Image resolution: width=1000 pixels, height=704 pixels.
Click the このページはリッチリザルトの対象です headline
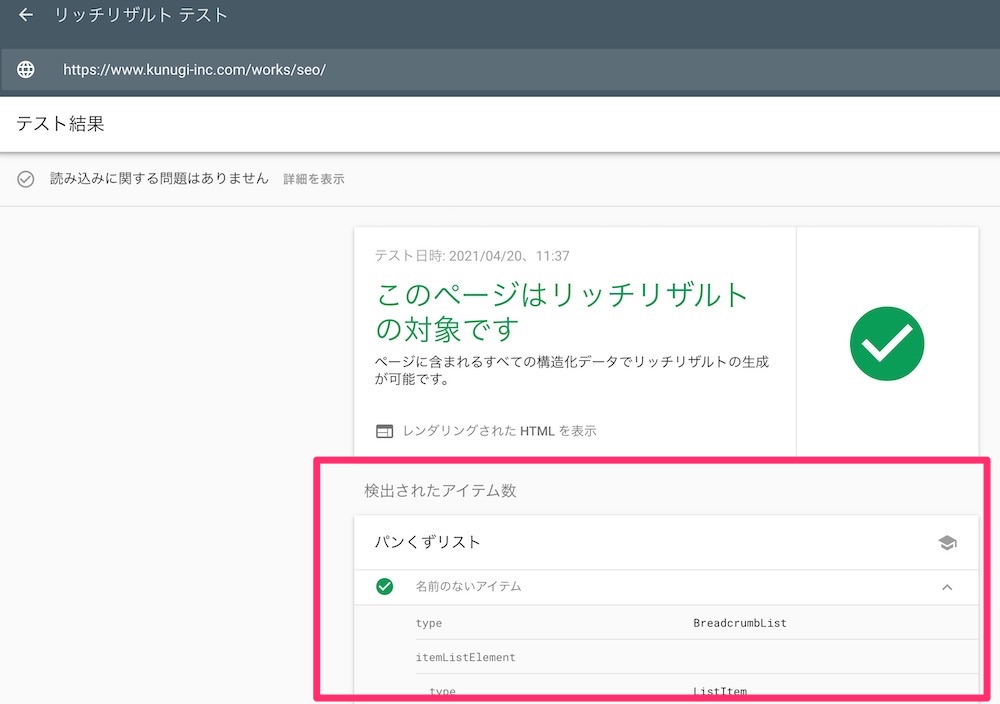click(x=561, y=312)
